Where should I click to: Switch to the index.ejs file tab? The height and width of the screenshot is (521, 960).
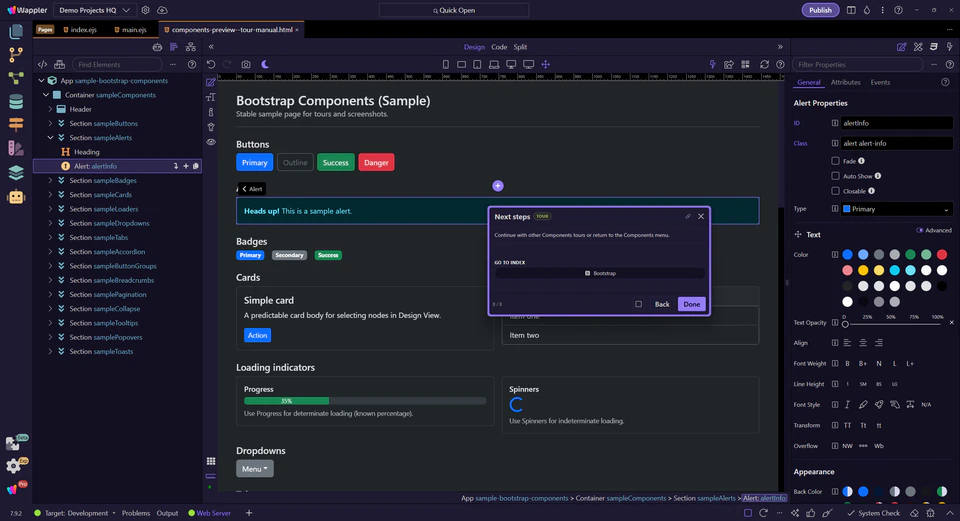tap(80, 29)
